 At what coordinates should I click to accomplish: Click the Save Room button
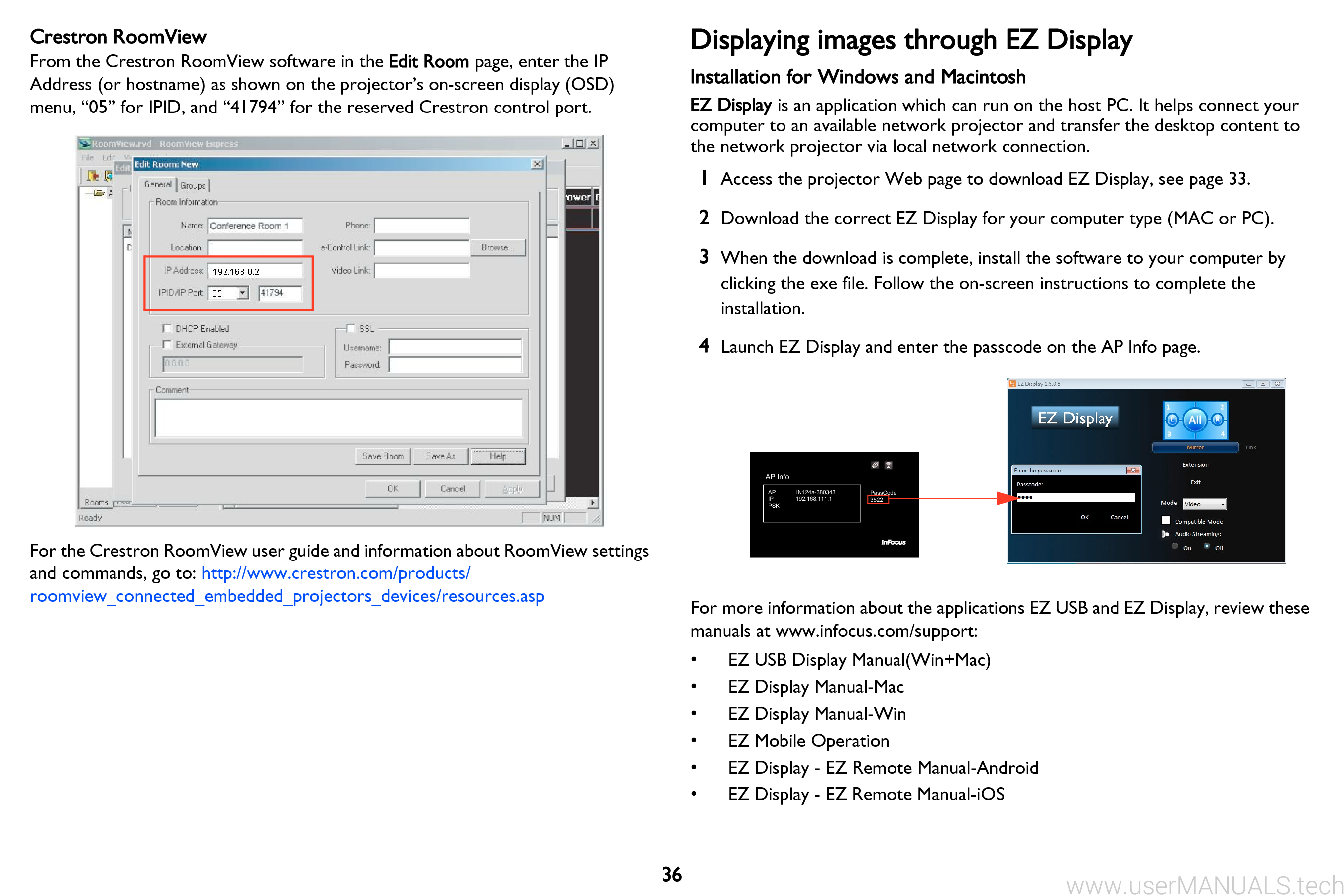tap(383, 456)
